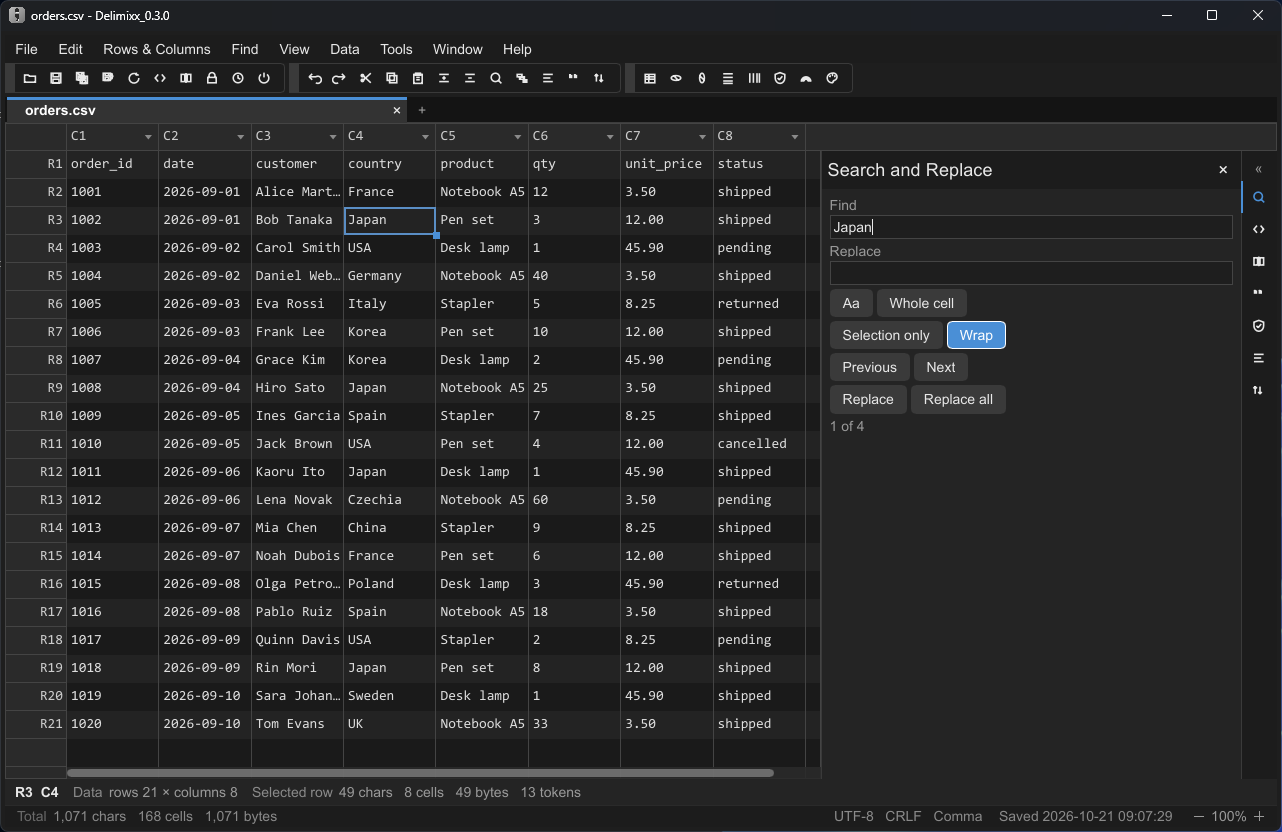Collapse the side panel with double chevron
The height and width of the screenshot is (832, 1282).
tap(1259, 169)
